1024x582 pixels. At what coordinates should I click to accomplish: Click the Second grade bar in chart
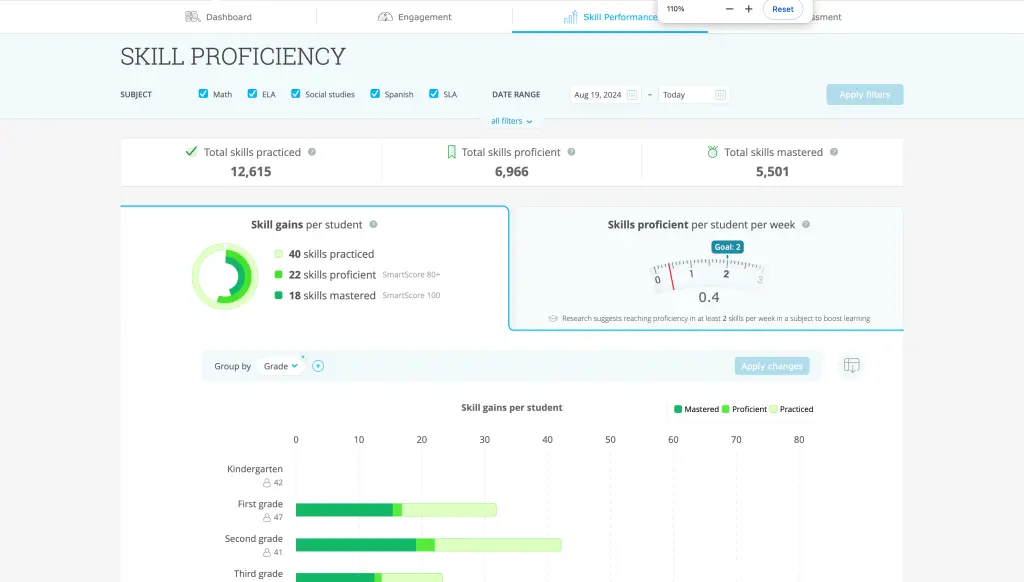click(x=428, y=545)
